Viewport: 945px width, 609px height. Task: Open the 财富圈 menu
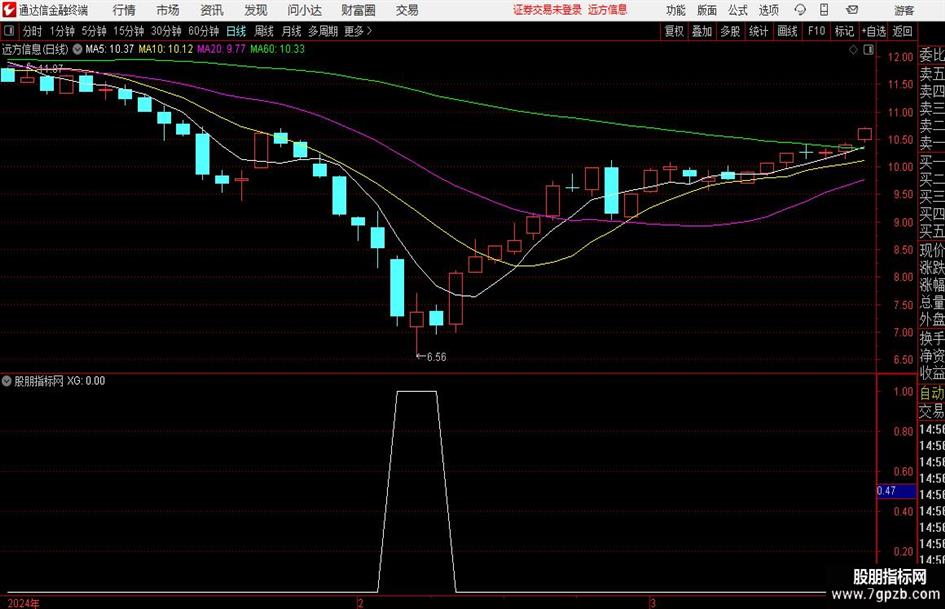[358, 10]
